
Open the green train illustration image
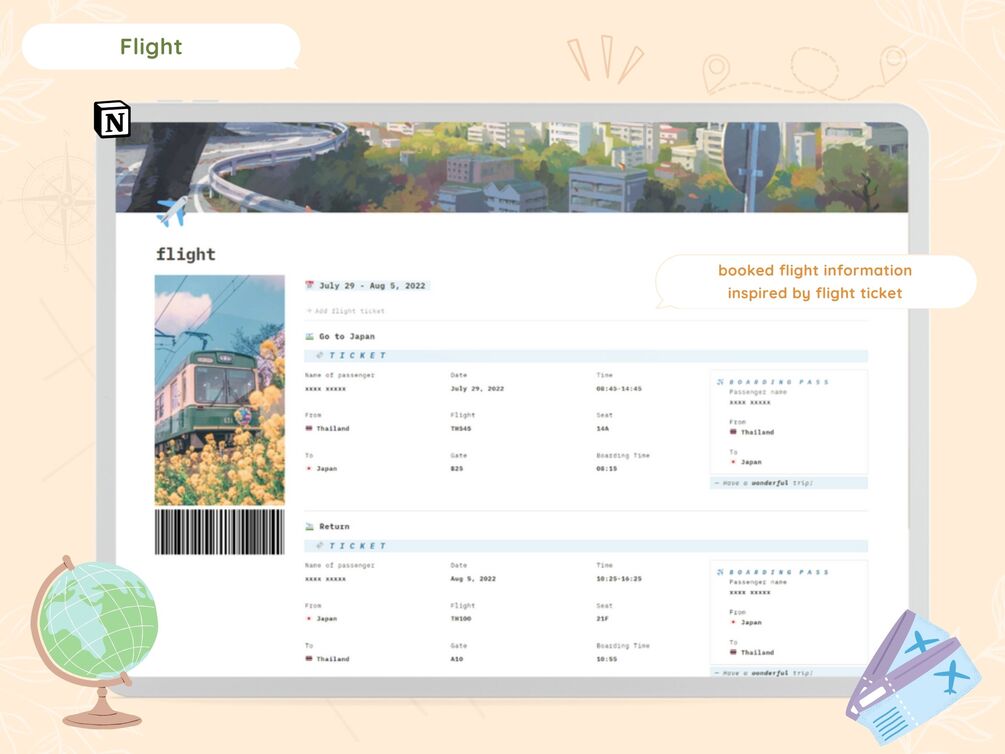click(x=220, y=390)
